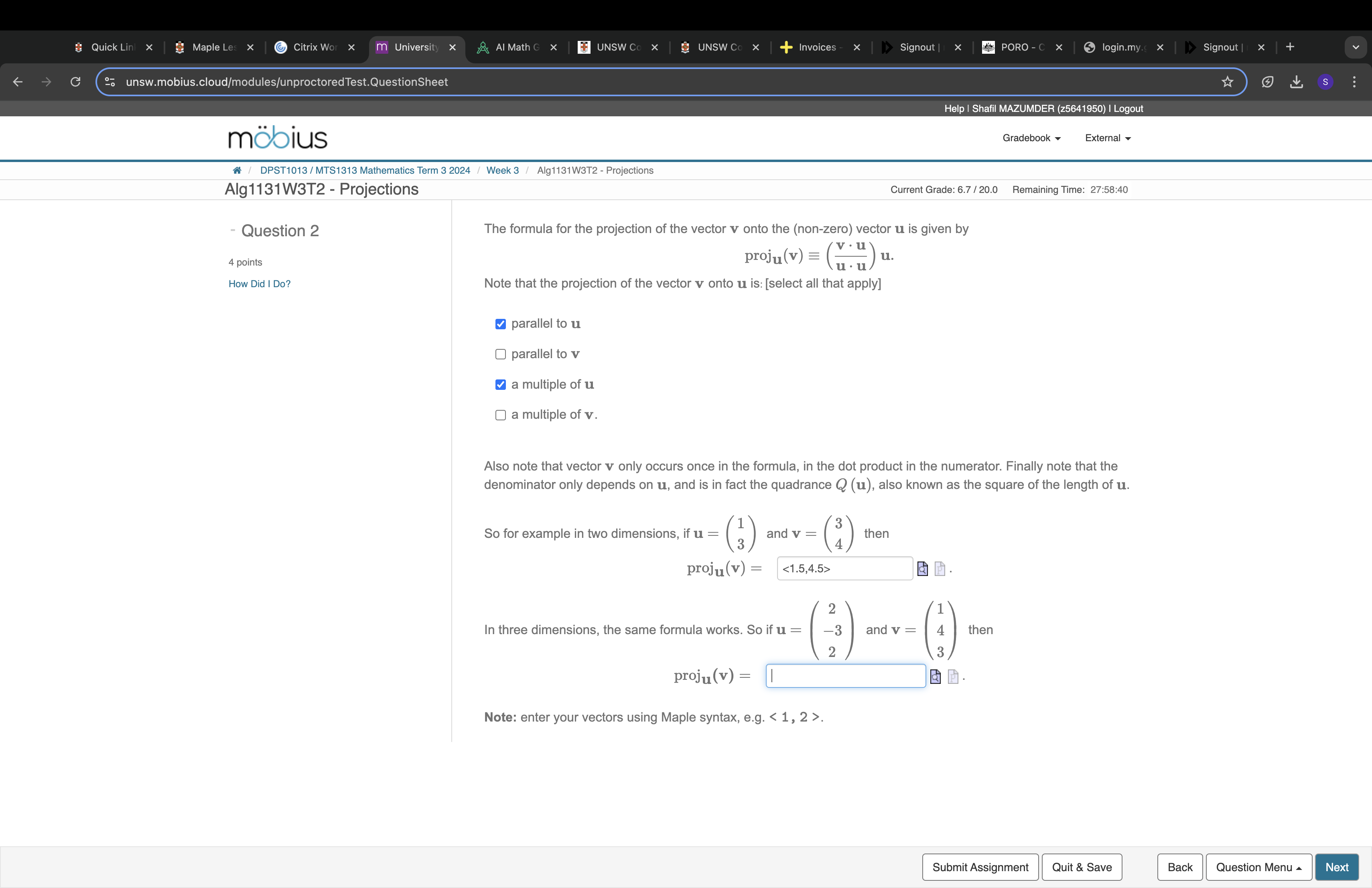1372x888 pixels.
Task: Click the Möbius logo
Action: [x=278, y=138]
